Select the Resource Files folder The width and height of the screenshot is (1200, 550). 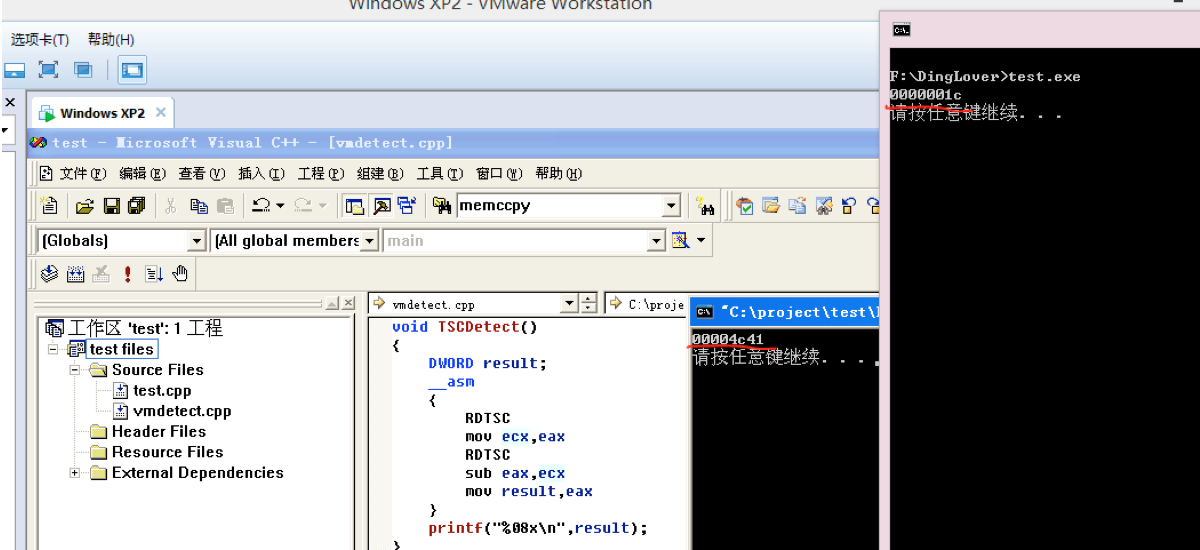point(167,452)
